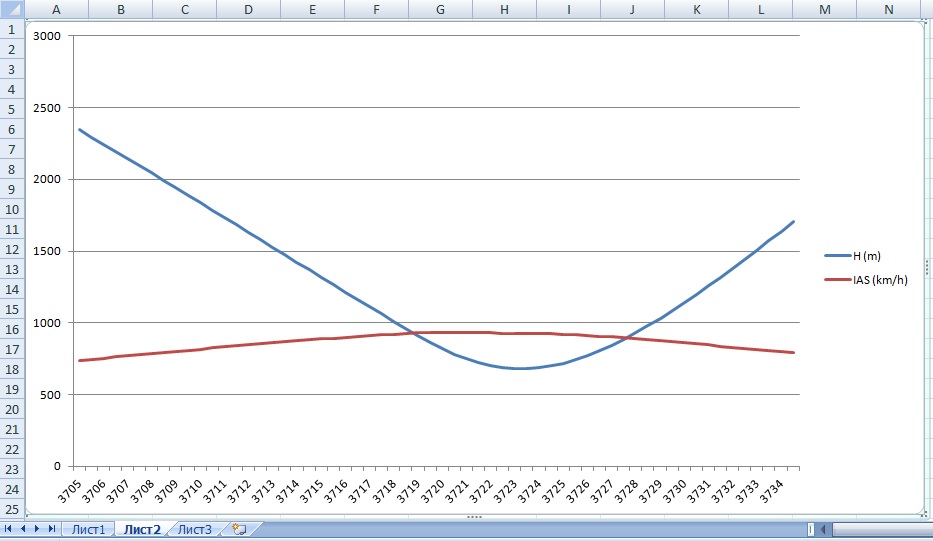Go to next sheet with navigation arrow
The image size is (933, 541).
pyautogui.click(x=37, y=529)
